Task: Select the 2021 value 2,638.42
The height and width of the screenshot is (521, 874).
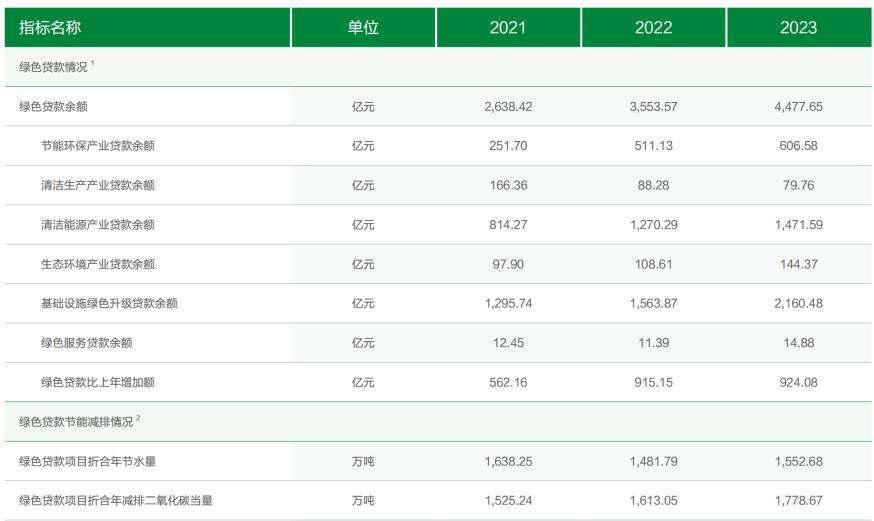Action: 508,106
